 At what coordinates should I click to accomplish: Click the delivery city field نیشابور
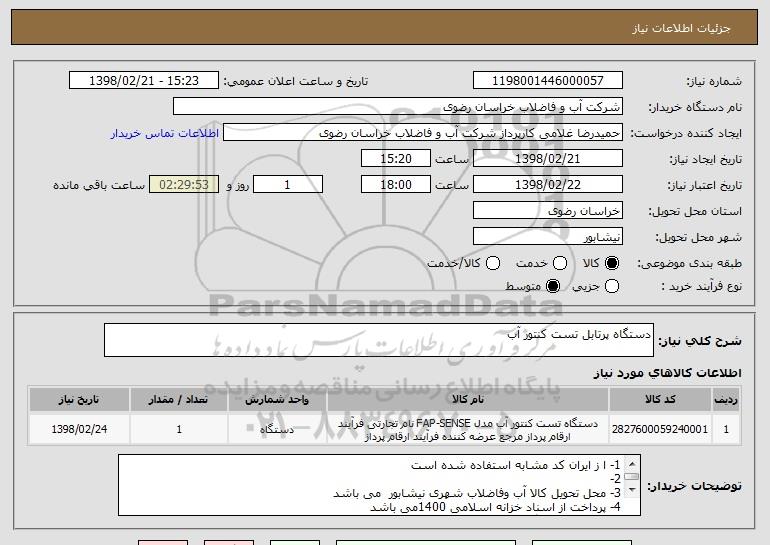(548, 237)
